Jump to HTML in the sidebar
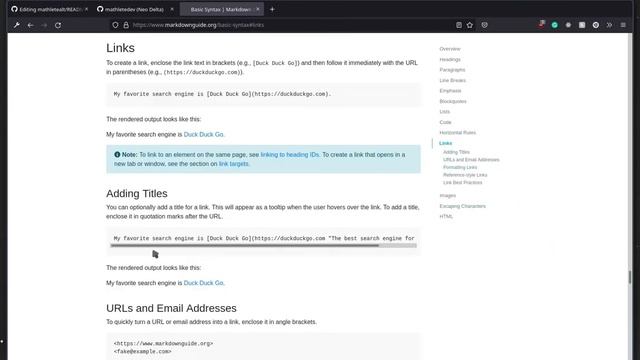 [446, 216]
